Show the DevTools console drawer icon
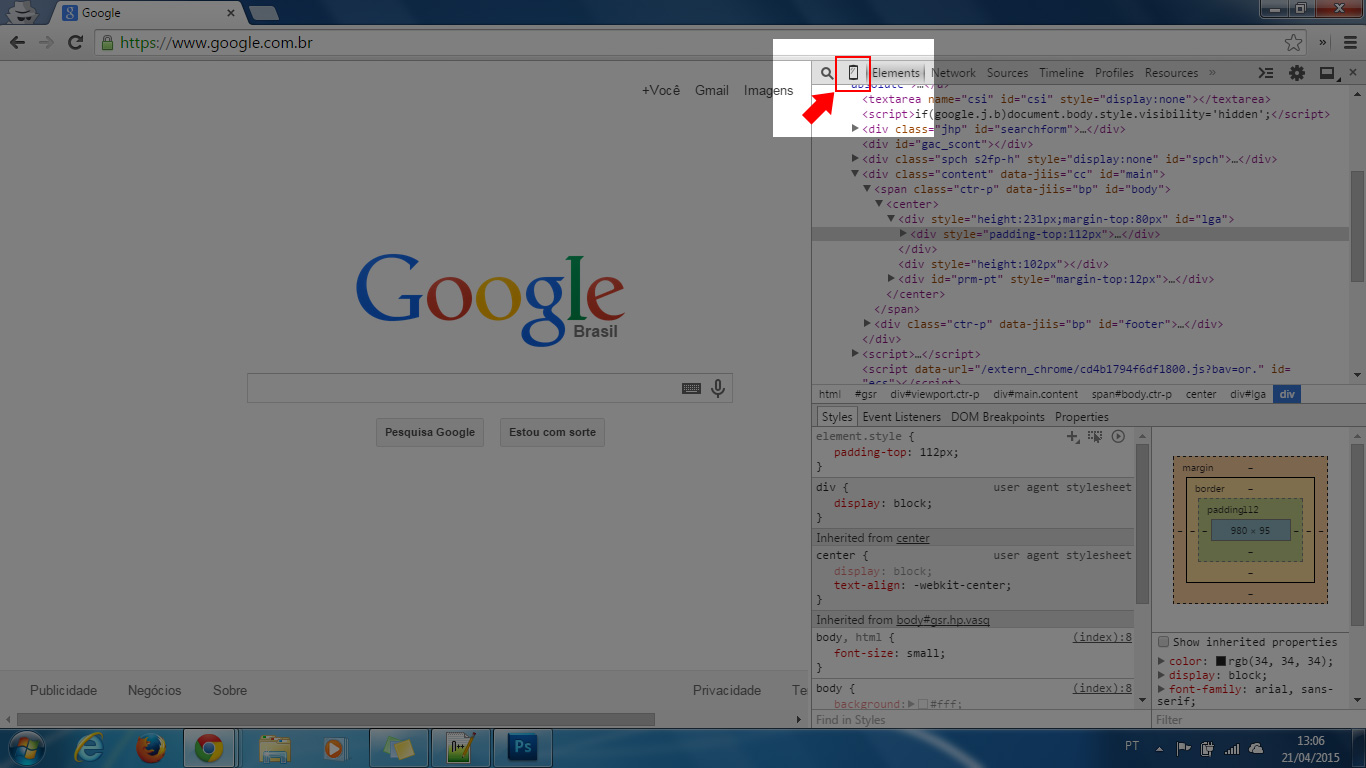The height and width of the screenshot is (768, 1366). [1266, 73]
